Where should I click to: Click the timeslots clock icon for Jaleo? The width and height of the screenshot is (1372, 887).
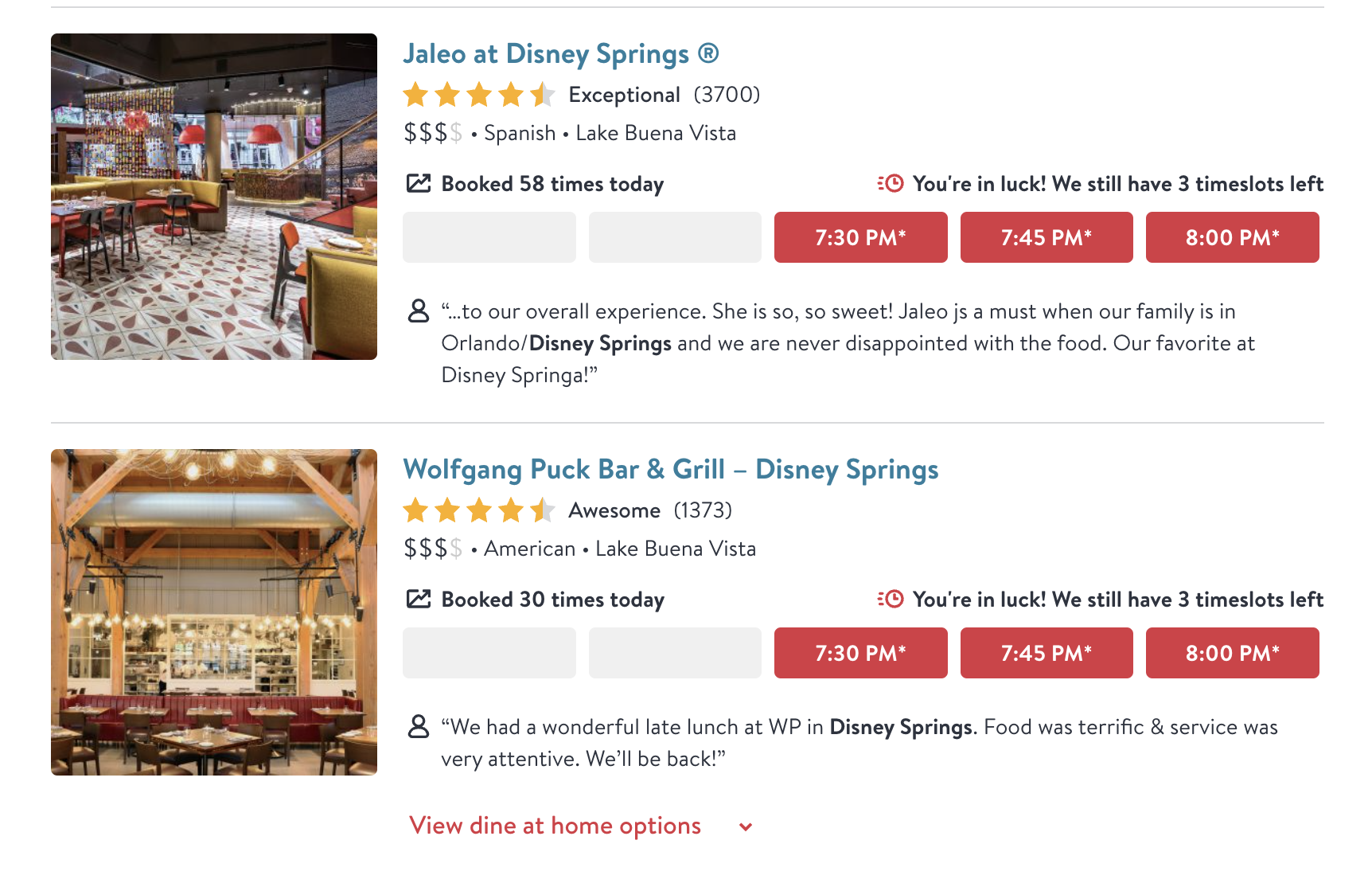click(891, 184)
